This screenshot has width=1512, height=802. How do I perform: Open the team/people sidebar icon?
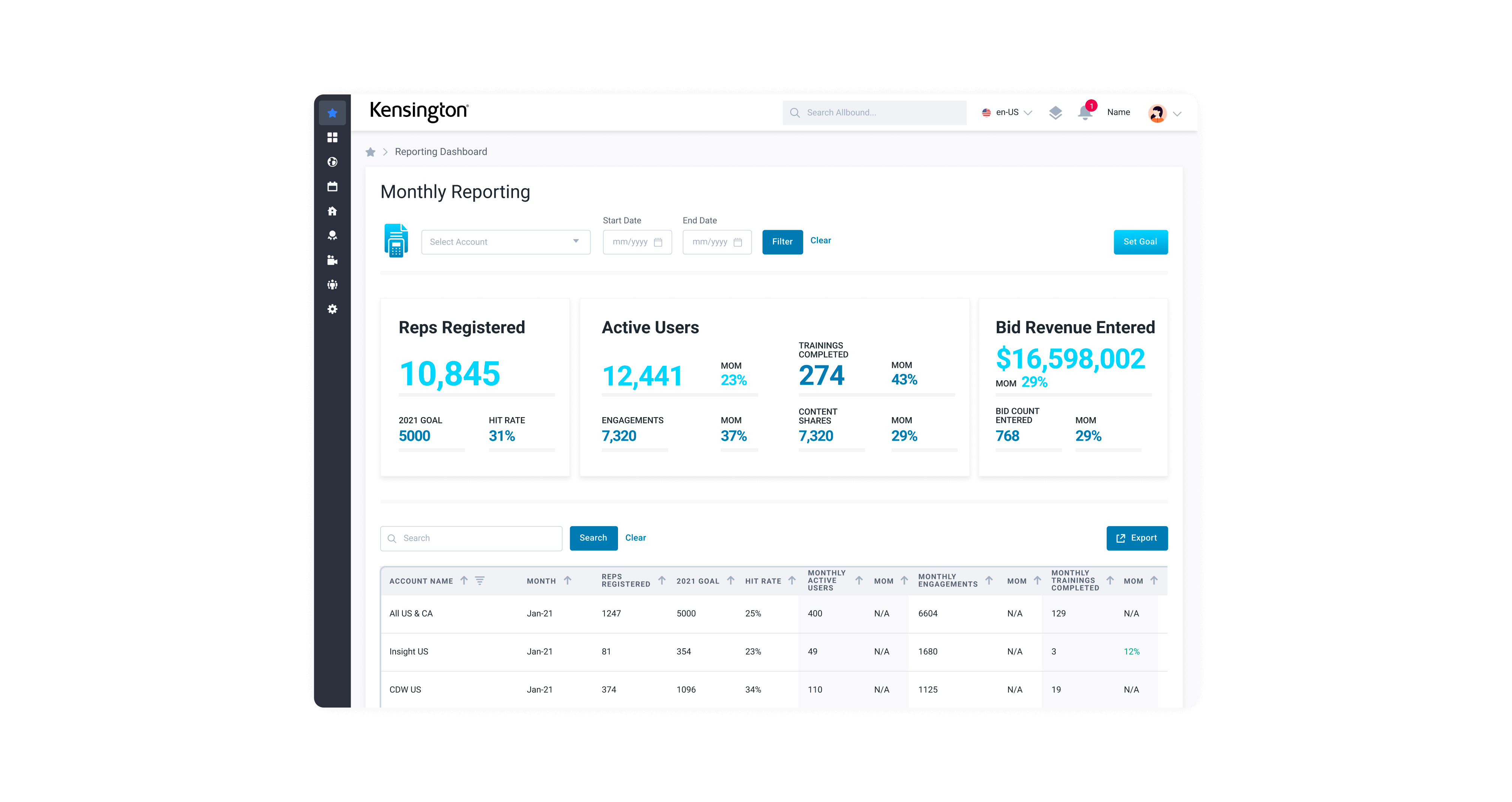click(x=332, y=284)
